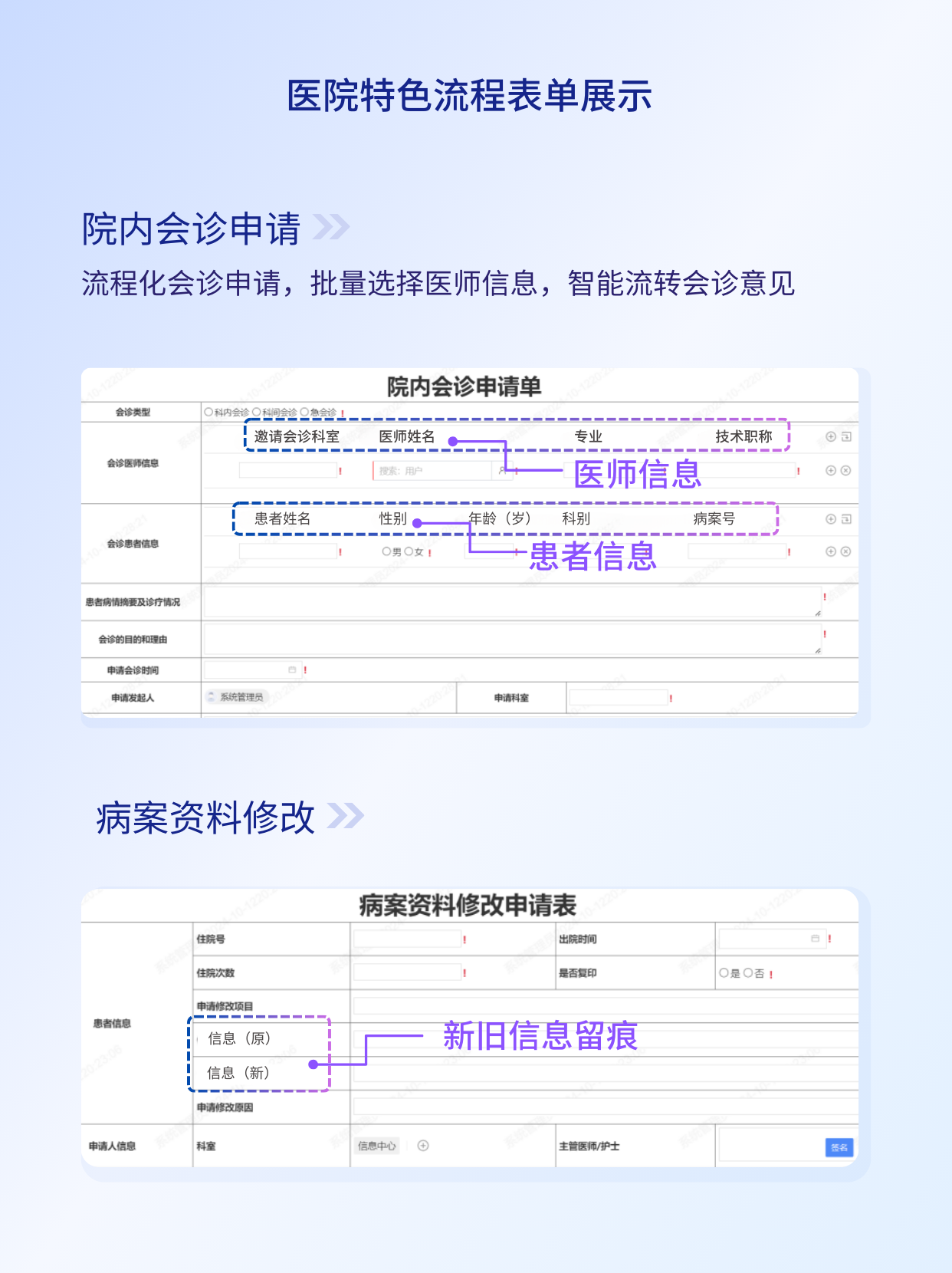Open calendar icon in 申请会诊时间 field
Viewport: 952px width, 1273px height.
coord(292,669)
